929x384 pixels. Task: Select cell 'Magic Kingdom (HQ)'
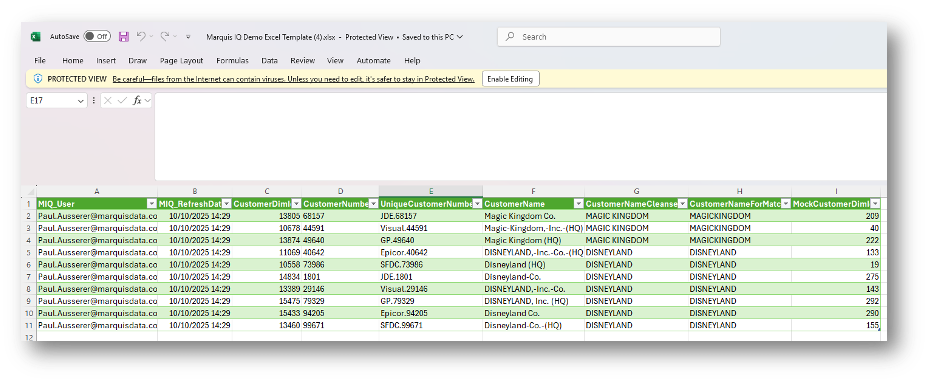point(533,240)
